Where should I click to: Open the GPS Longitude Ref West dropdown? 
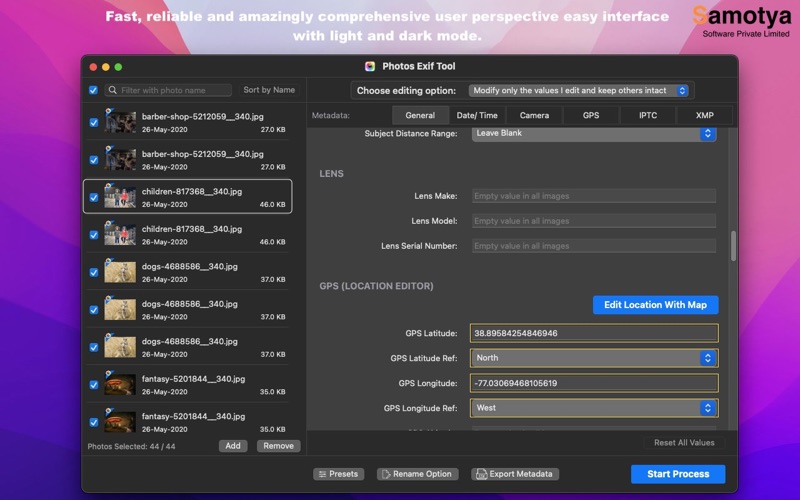594,408
